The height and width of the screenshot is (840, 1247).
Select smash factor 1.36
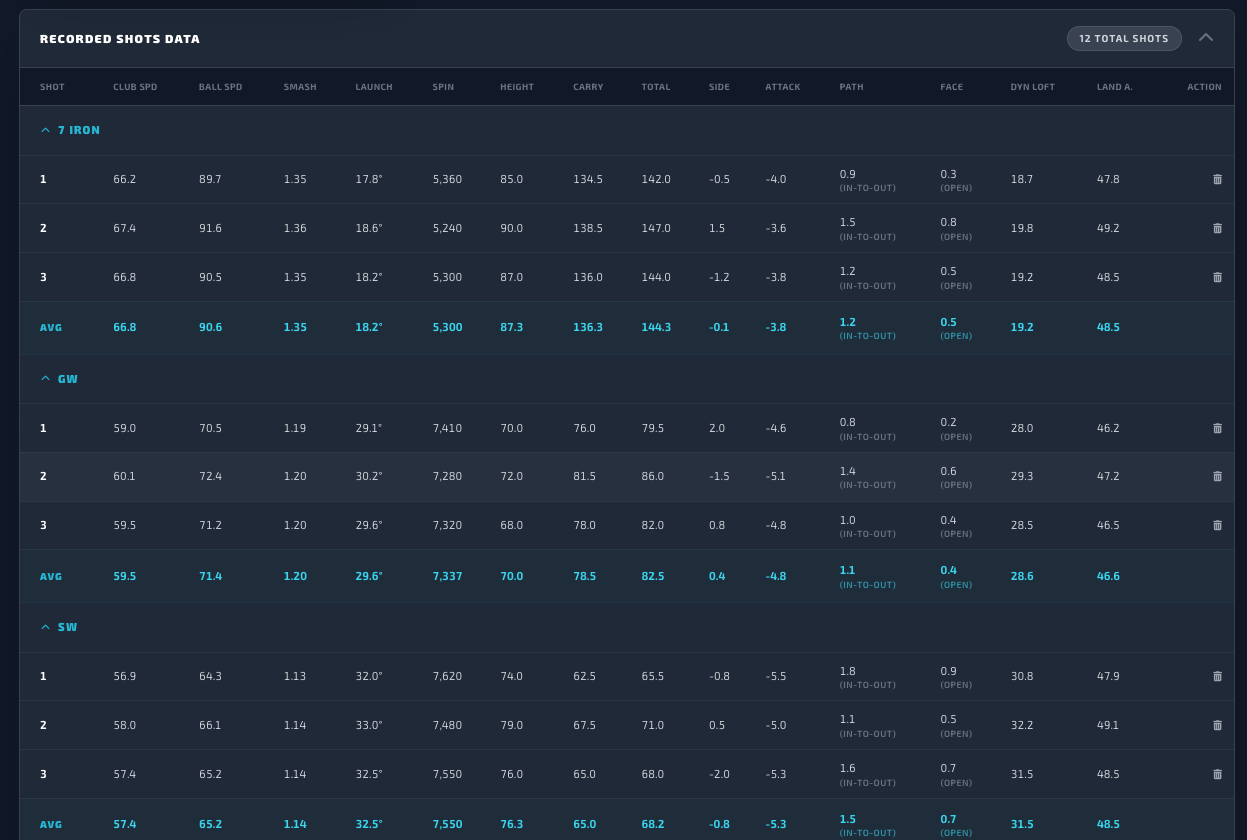coord(295,228)
